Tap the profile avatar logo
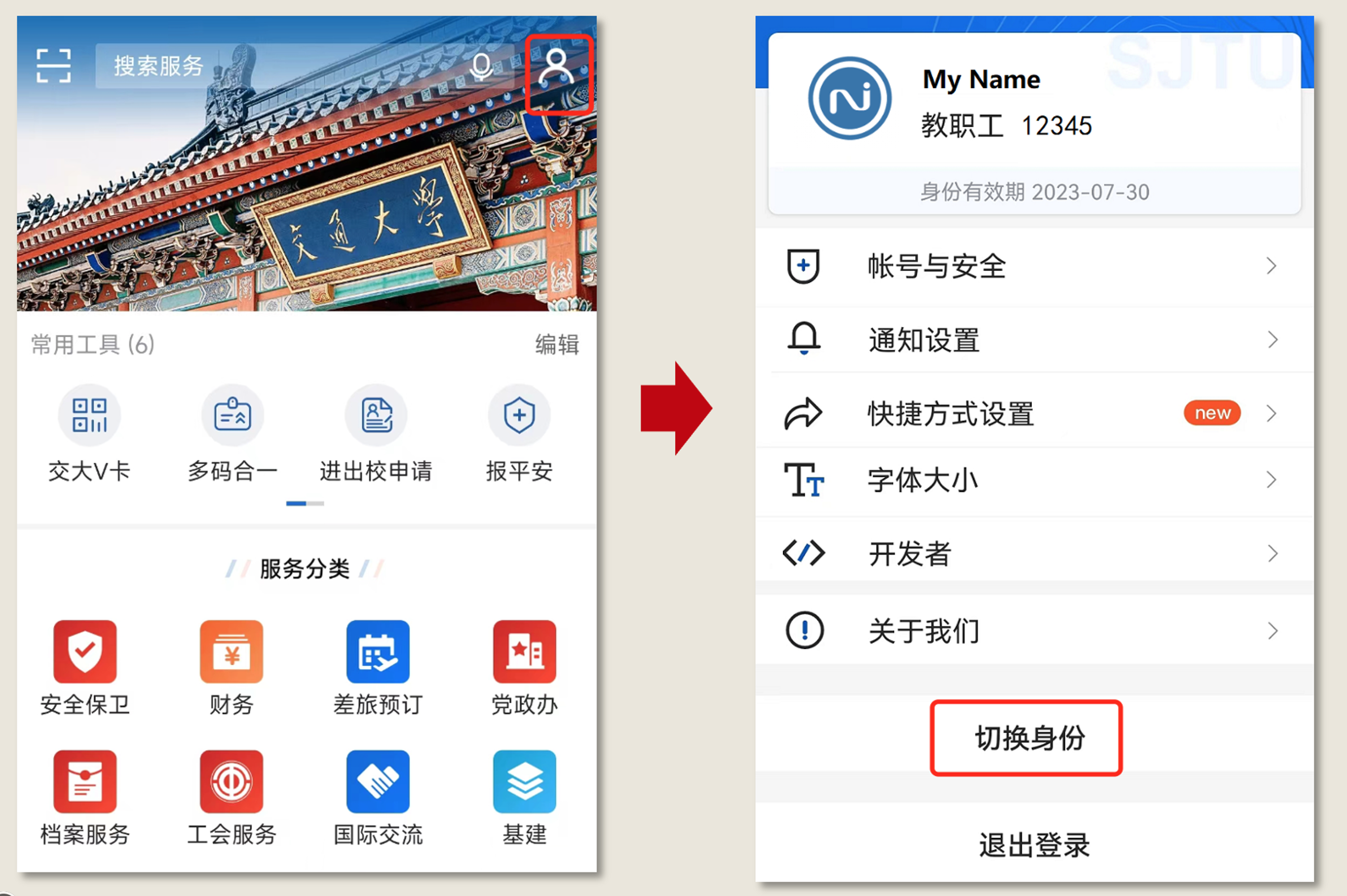The width and height of the screenshot is (1347, 896). click(849, 98)
